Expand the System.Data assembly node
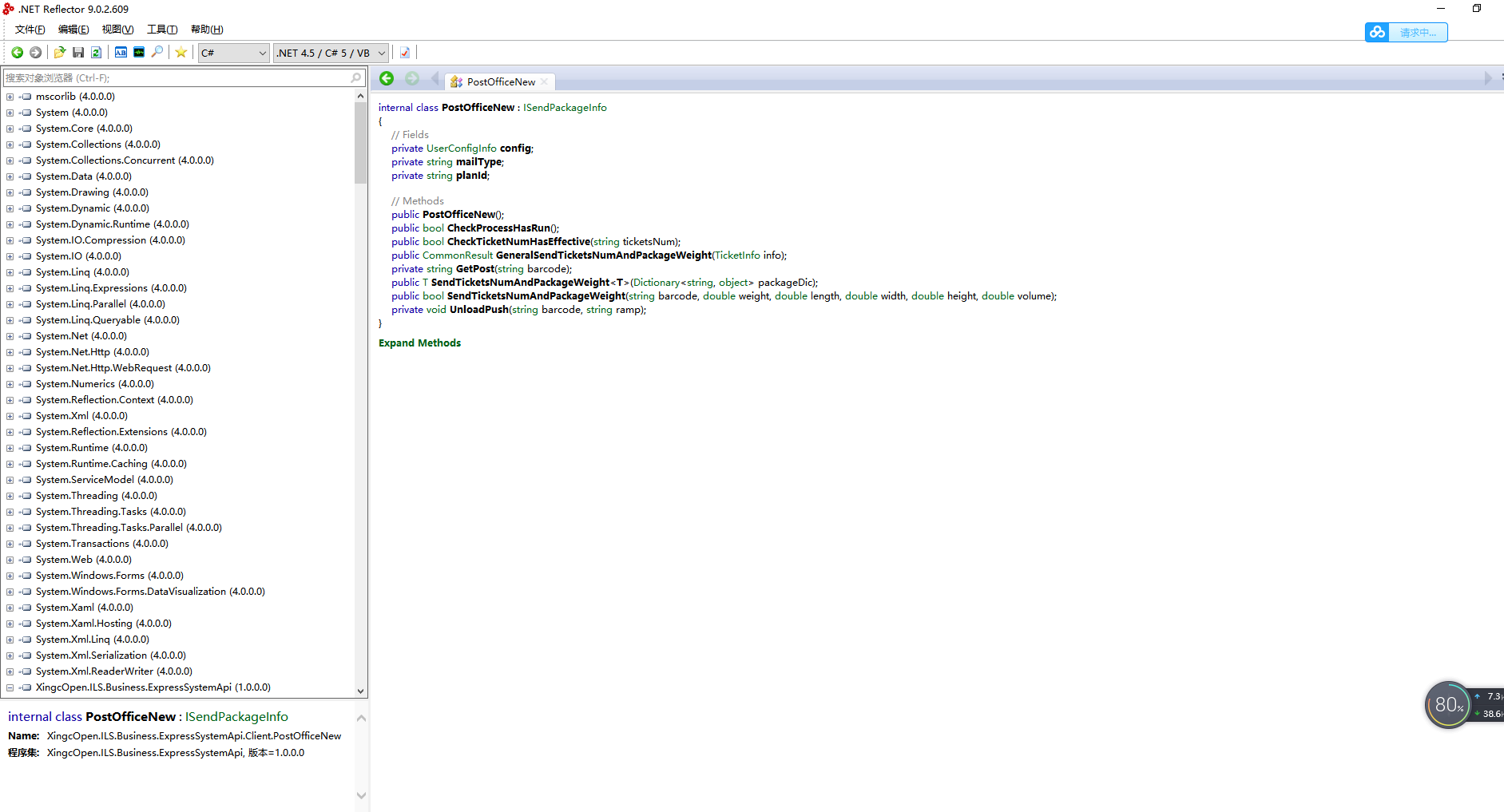Image resolution: width=1504 pixels, height=812 pixels. coord(10,176)
